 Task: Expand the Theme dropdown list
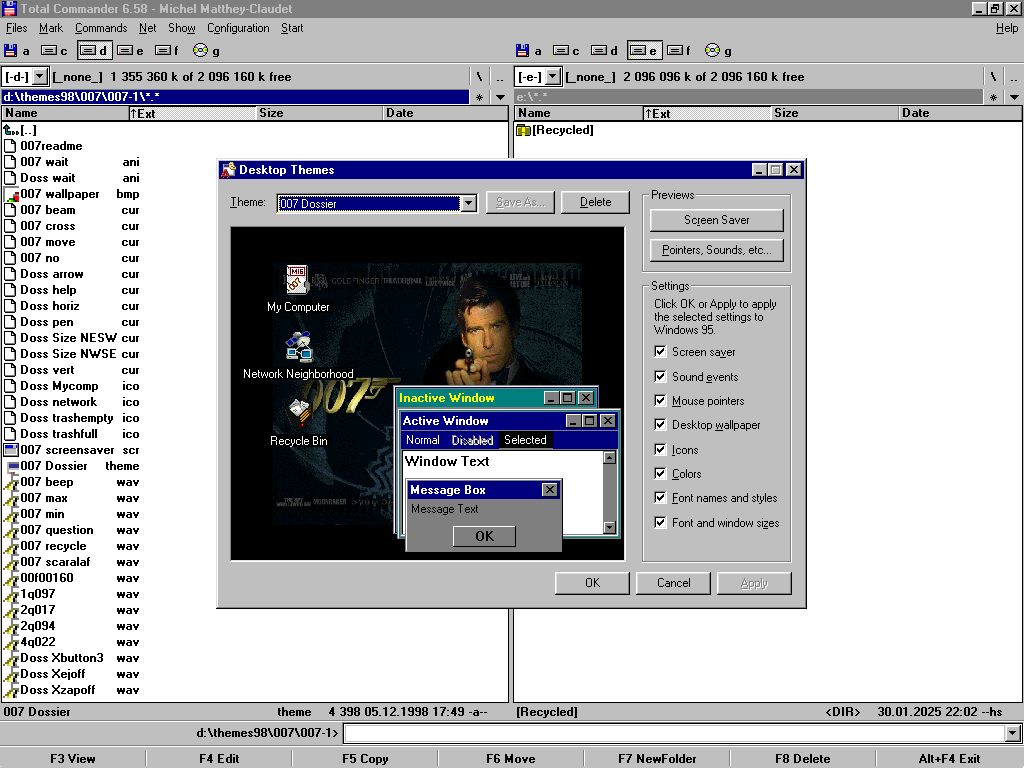coord(468,203)
